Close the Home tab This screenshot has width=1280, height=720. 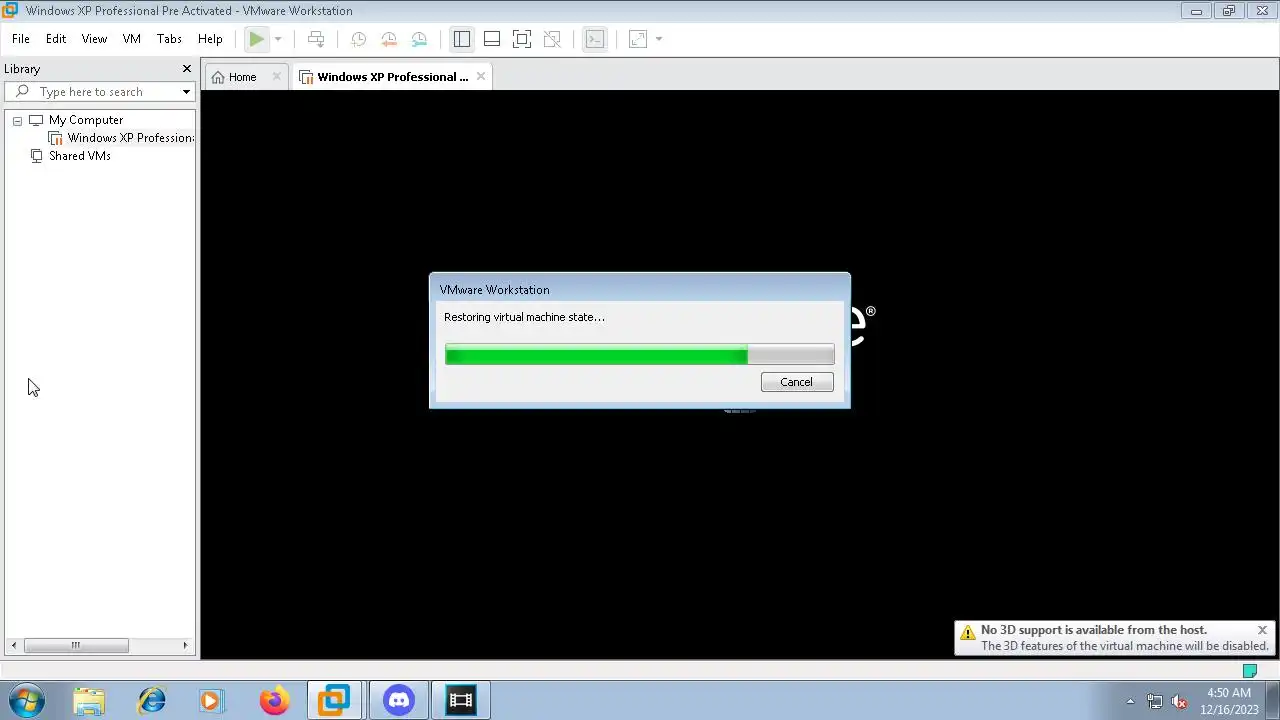pos(277,76)
